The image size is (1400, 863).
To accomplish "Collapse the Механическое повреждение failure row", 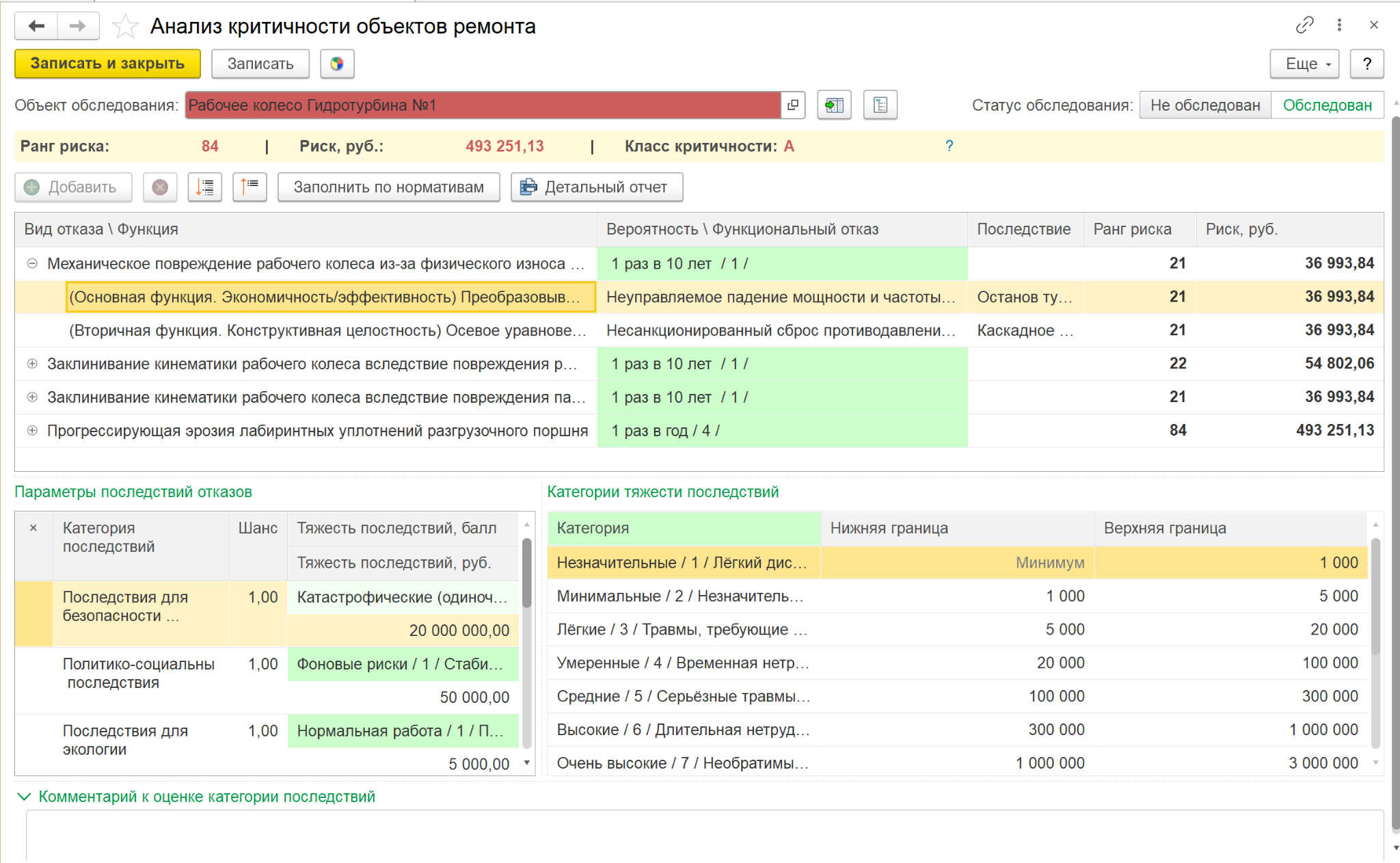I will [32, 264].
